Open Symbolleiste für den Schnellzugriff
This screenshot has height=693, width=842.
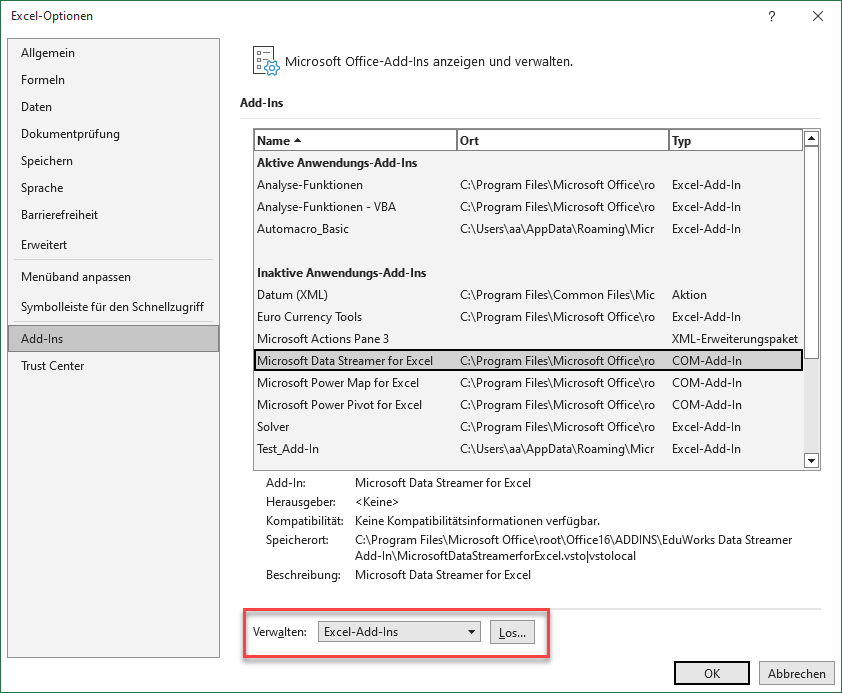pyautogui.click(x=112, y=307)
